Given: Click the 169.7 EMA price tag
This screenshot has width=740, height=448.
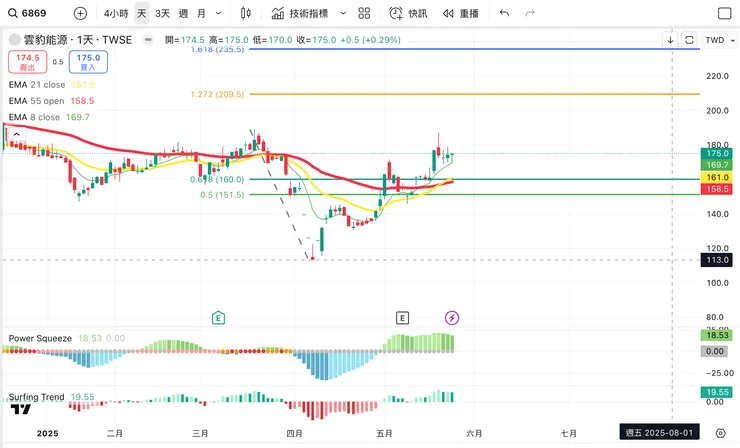Looking at the screenshot, I should tap(717, 165).
